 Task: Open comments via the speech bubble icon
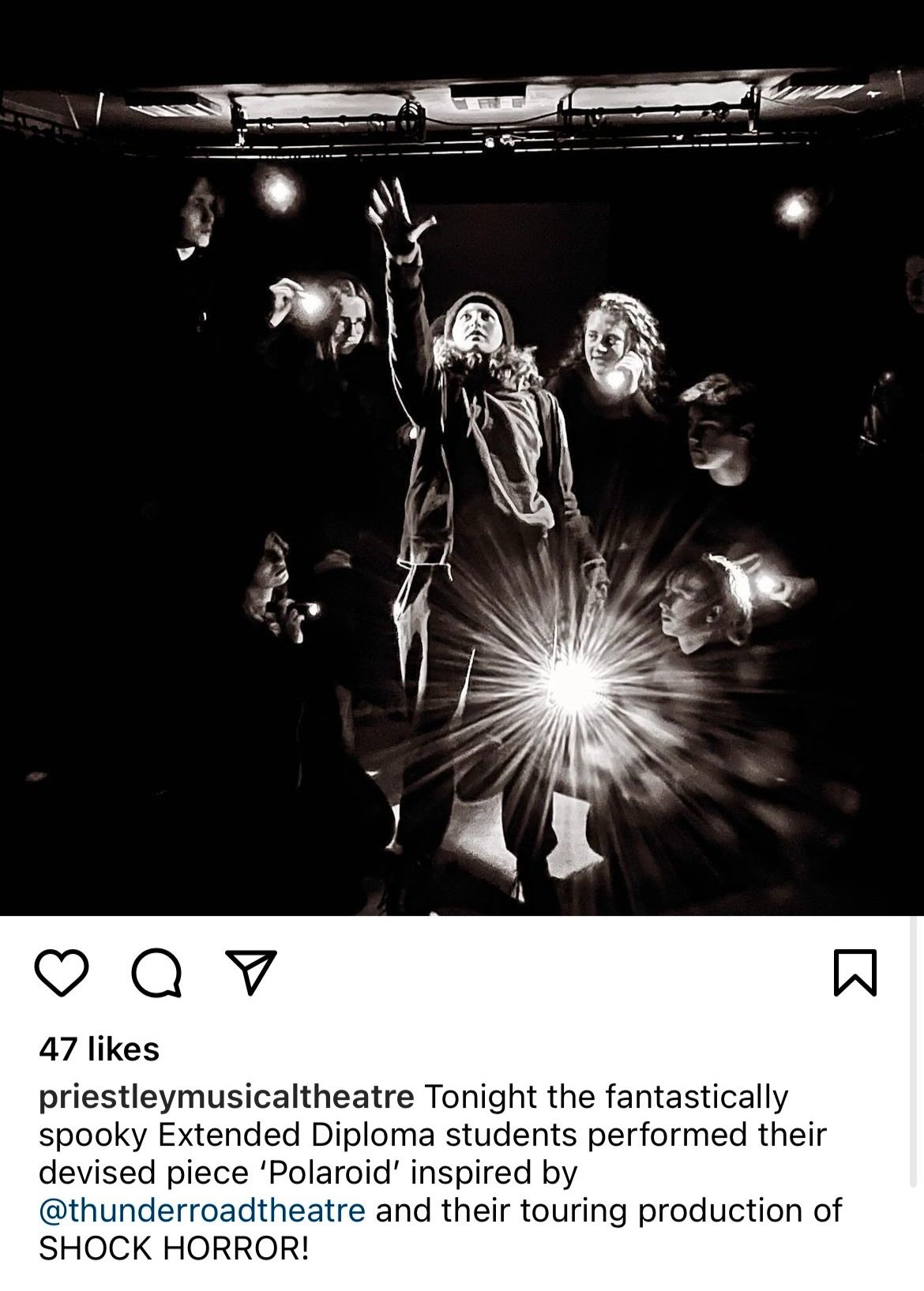click(x=156, y=972)
